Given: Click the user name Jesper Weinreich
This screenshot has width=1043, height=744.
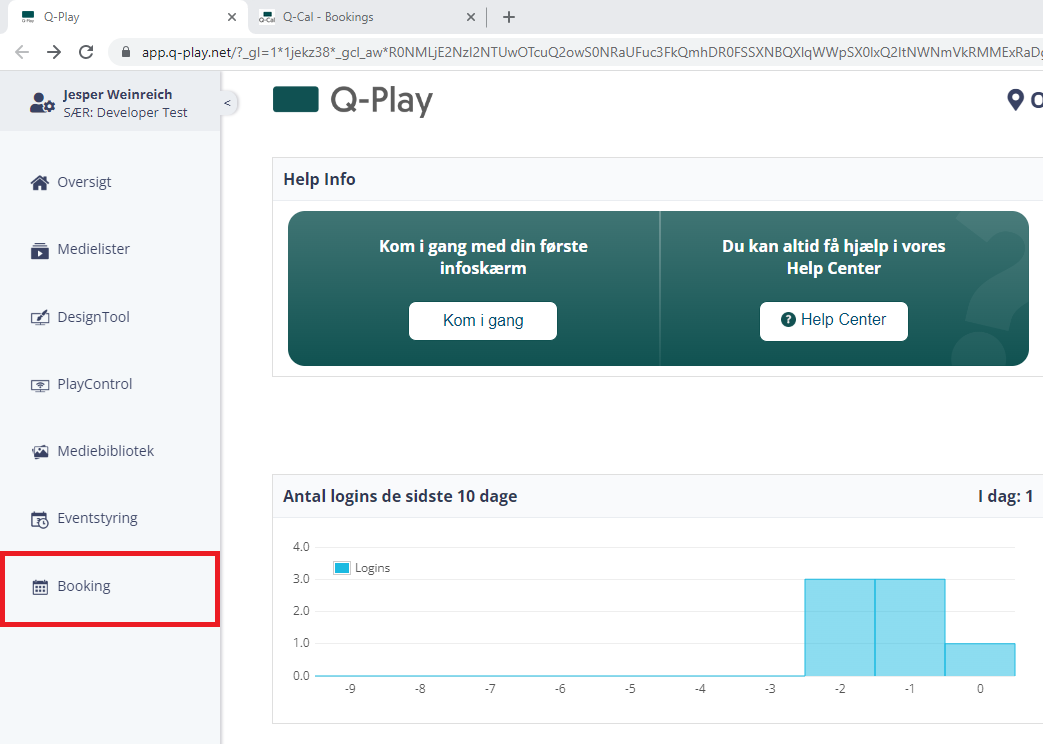Looking at the screenshot, I should [118, 94].
